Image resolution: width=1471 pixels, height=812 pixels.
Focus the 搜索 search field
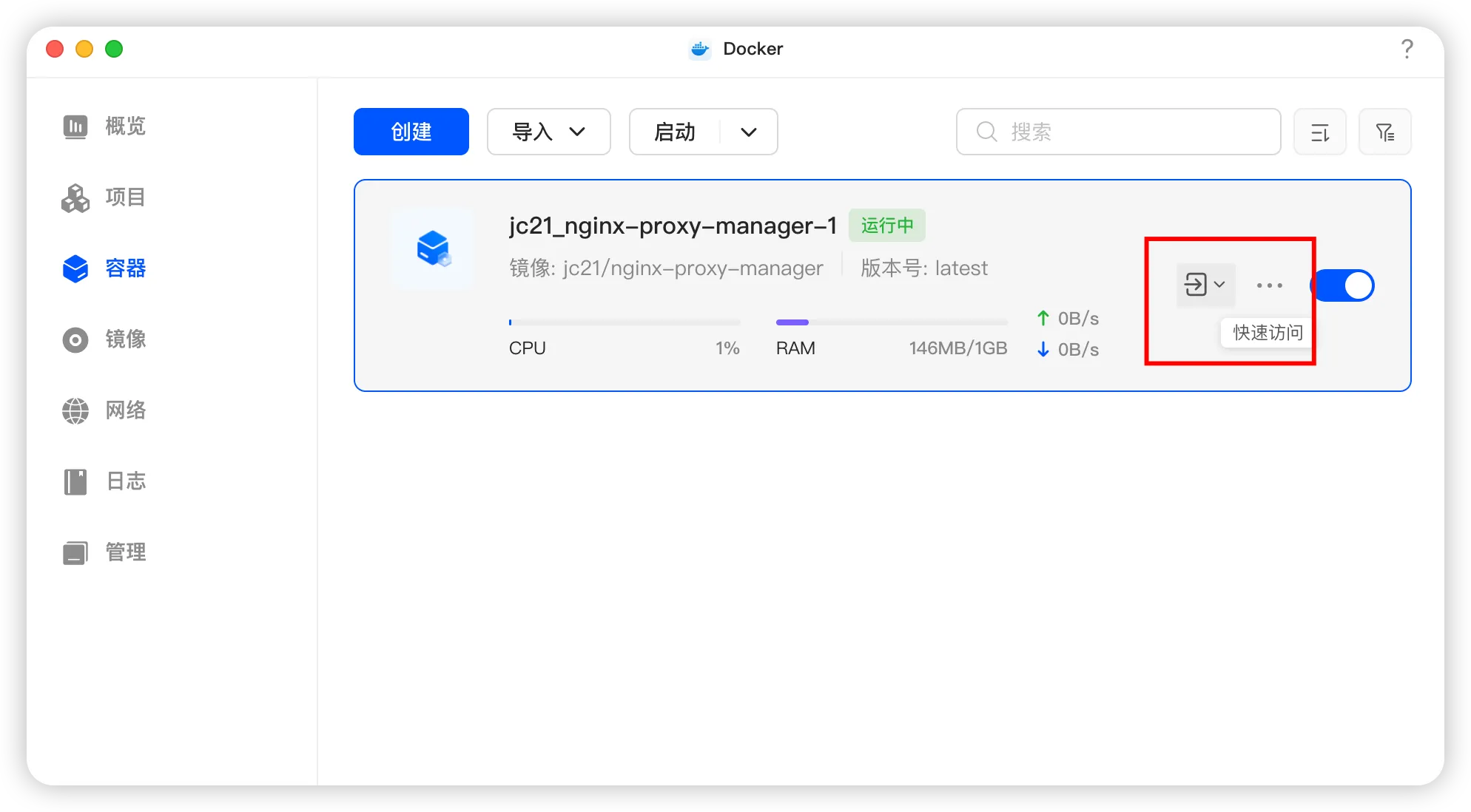[1118, 132]
